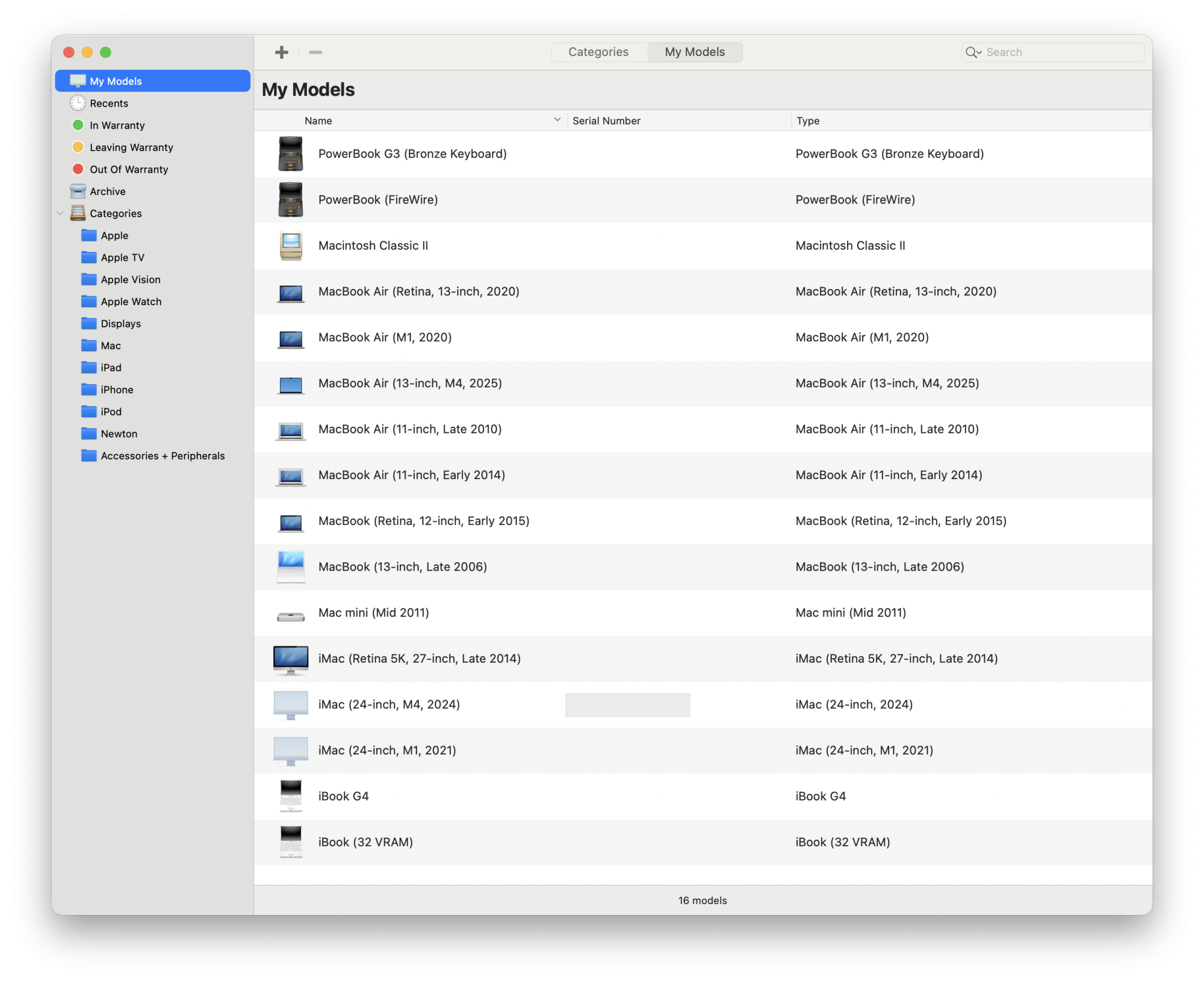1204x983 pixels.
Task: Remove a model with the minus button
Action: [x=315, y=52]
